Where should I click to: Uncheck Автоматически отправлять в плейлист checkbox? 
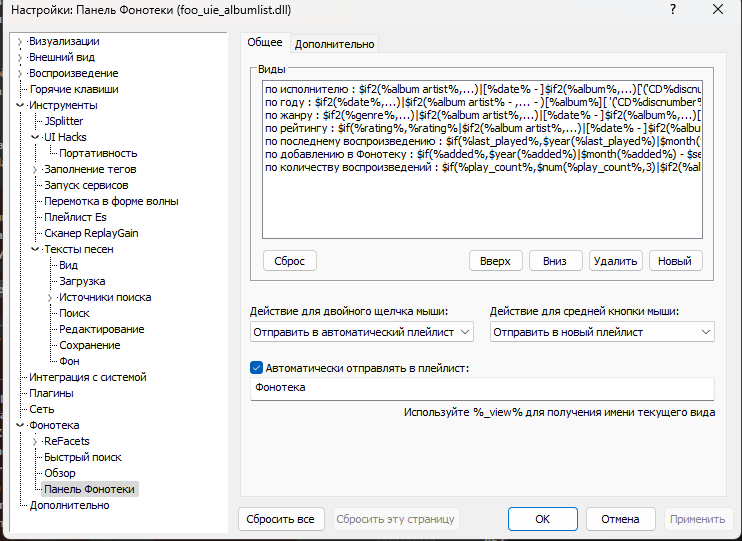[256, 368]
